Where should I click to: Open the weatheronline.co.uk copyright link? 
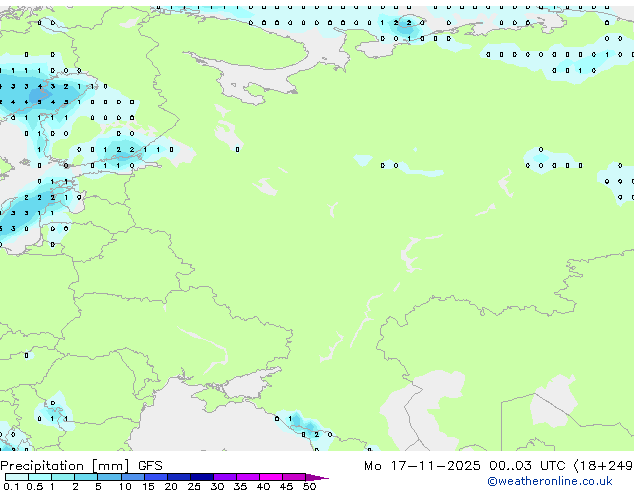pos(549,481)
